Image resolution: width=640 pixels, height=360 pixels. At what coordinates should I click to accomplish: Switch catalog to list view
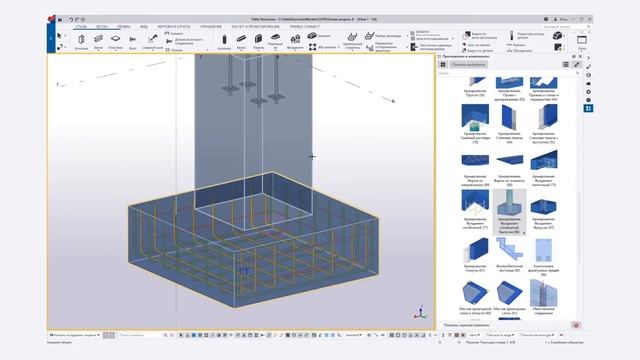[566, 64]
